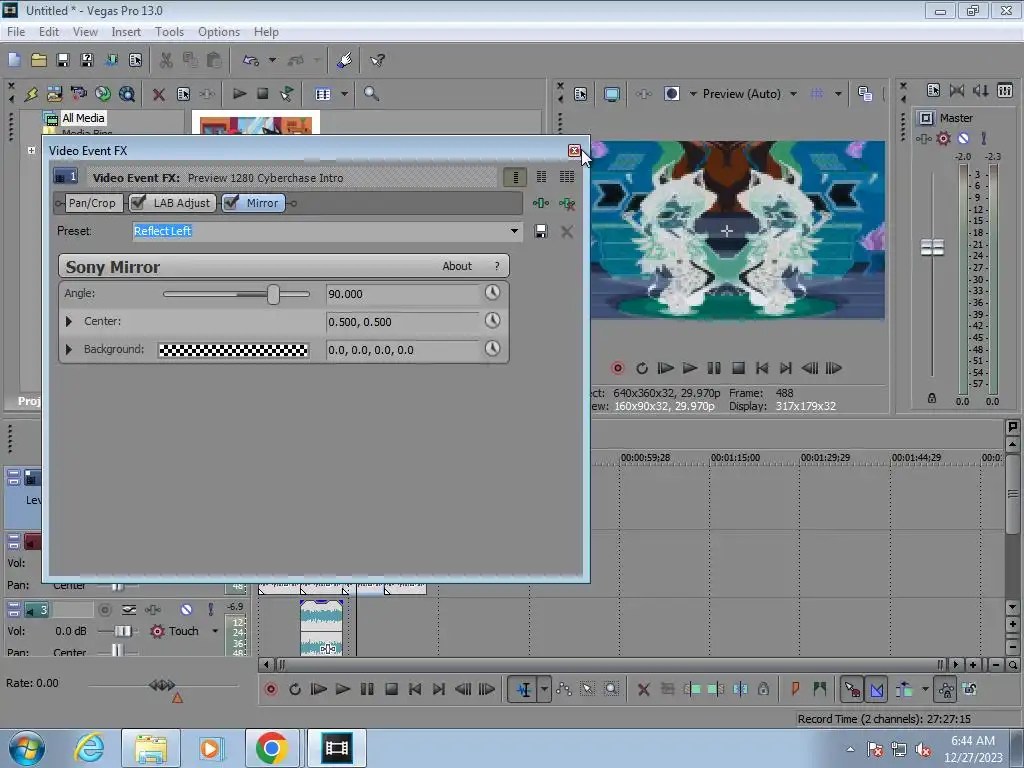Click the Save Preset disk icon
This screenshot has width=1024, height=768.
click(x=541, y=231)
